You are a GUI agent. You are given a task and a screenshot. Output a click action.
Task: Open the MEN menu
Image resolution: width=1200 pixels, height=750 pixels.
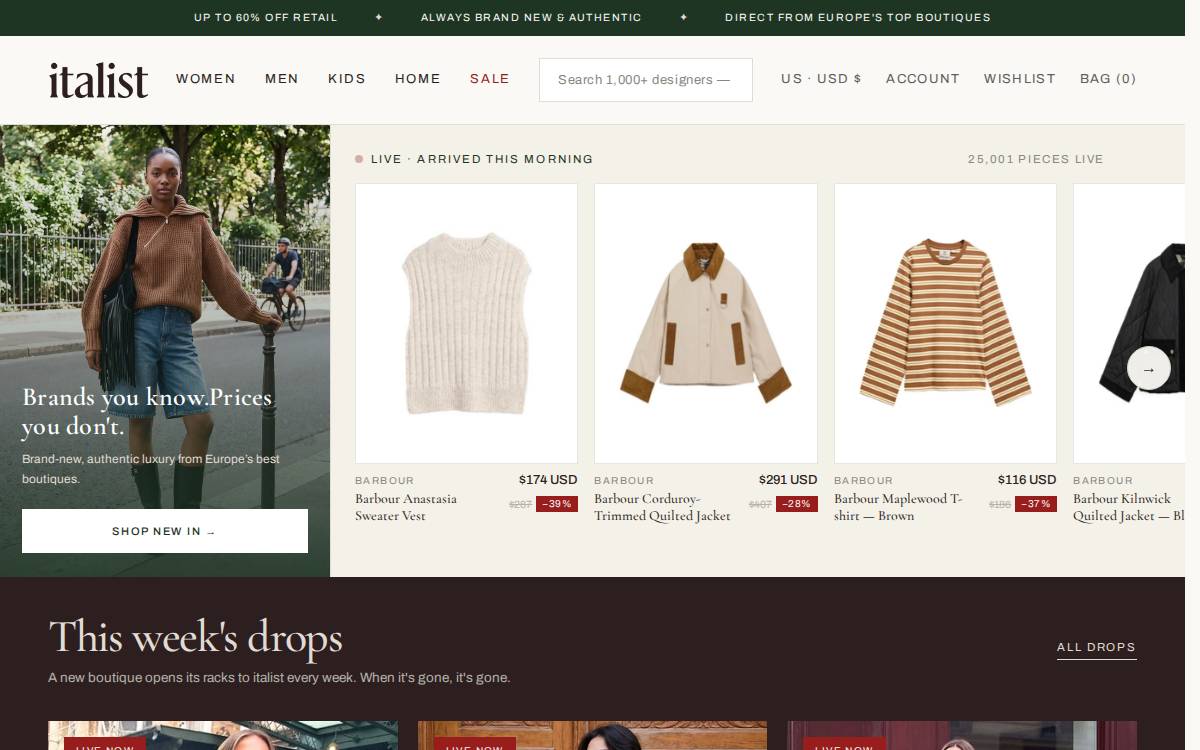click(282, 79)
